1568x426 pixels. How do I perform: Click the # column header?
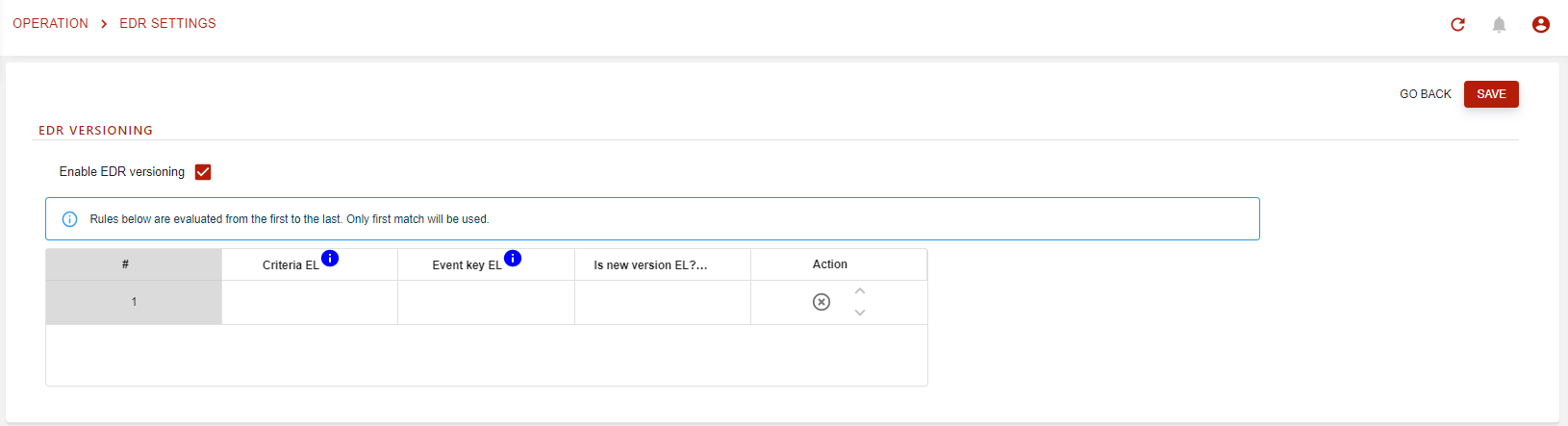point(134,264)
